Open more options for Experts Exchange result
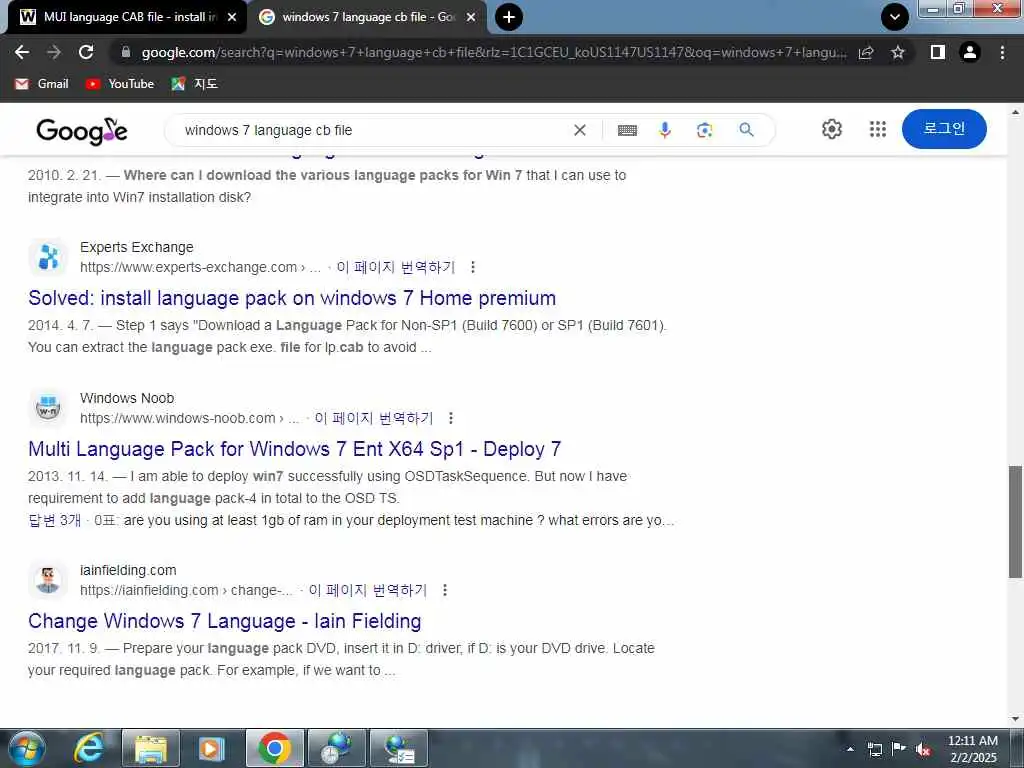This screenshot has height=768, width=1024. (x=473, y=267)
